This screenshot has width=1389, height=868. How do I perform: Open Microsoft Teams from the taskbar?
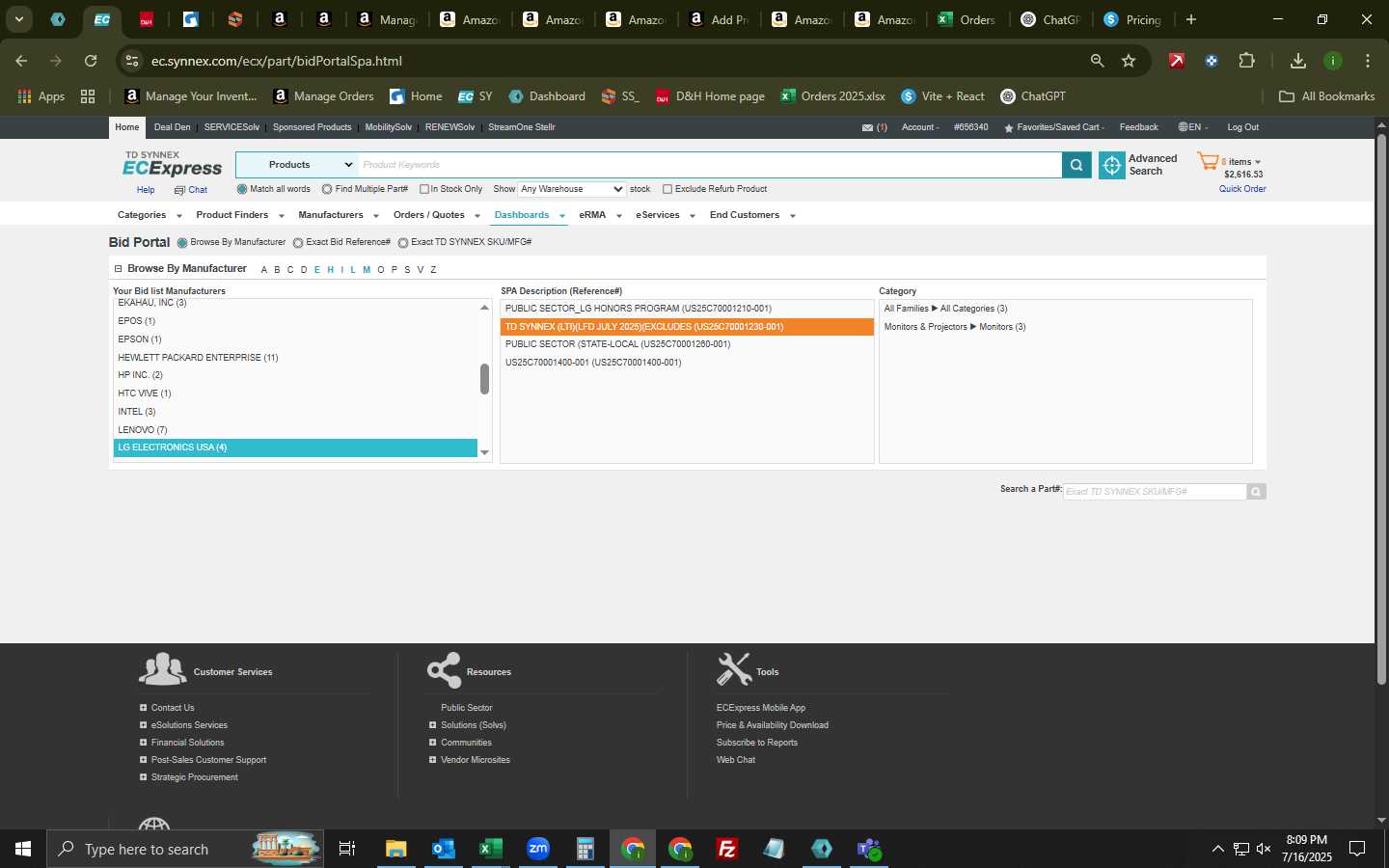[x=869, y=849]
